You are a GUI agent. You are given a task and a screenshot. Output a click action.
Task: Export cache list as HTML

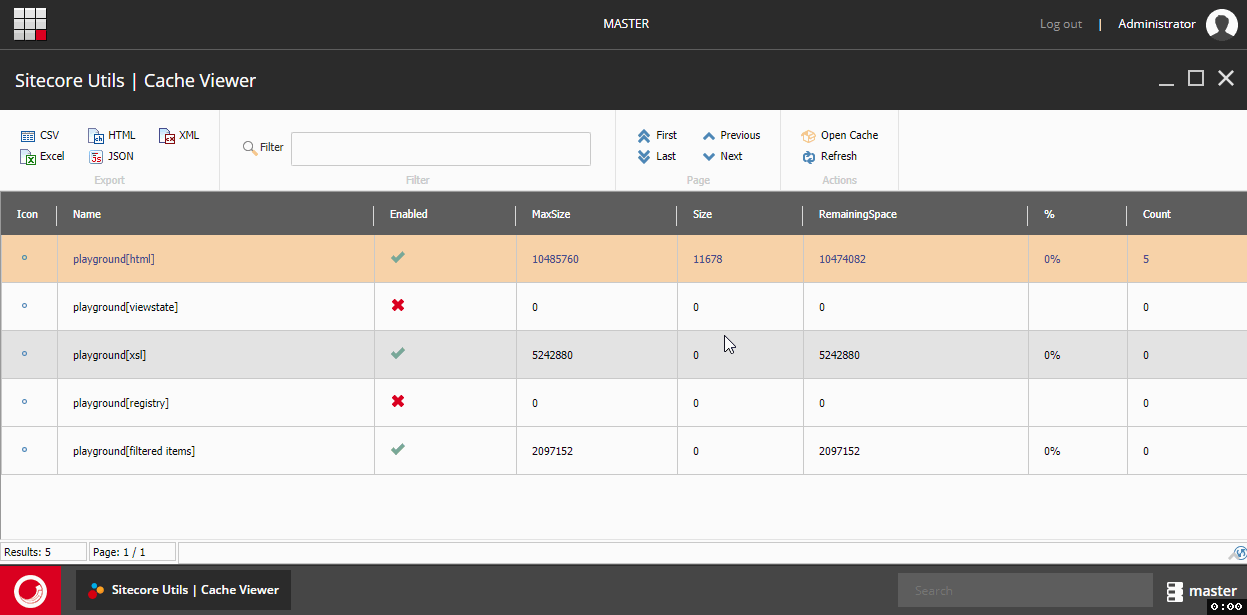click(112, 135)
